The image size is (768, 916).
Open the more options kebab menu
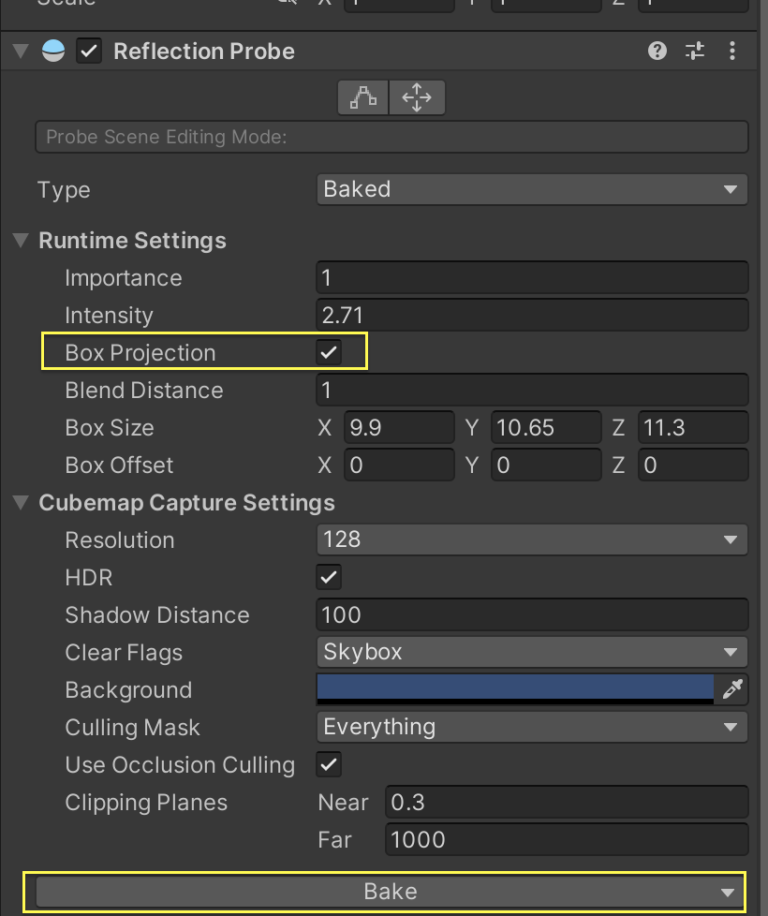(x=733, y=51)
